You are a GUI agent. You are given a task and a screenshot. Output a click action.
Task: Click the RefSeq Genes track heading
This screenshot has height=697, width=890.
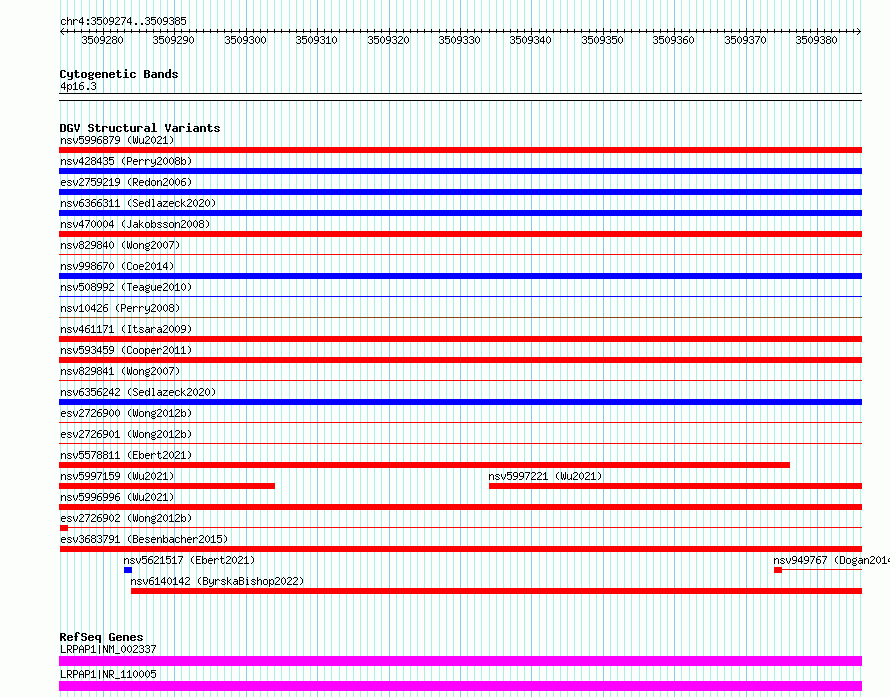101,637
